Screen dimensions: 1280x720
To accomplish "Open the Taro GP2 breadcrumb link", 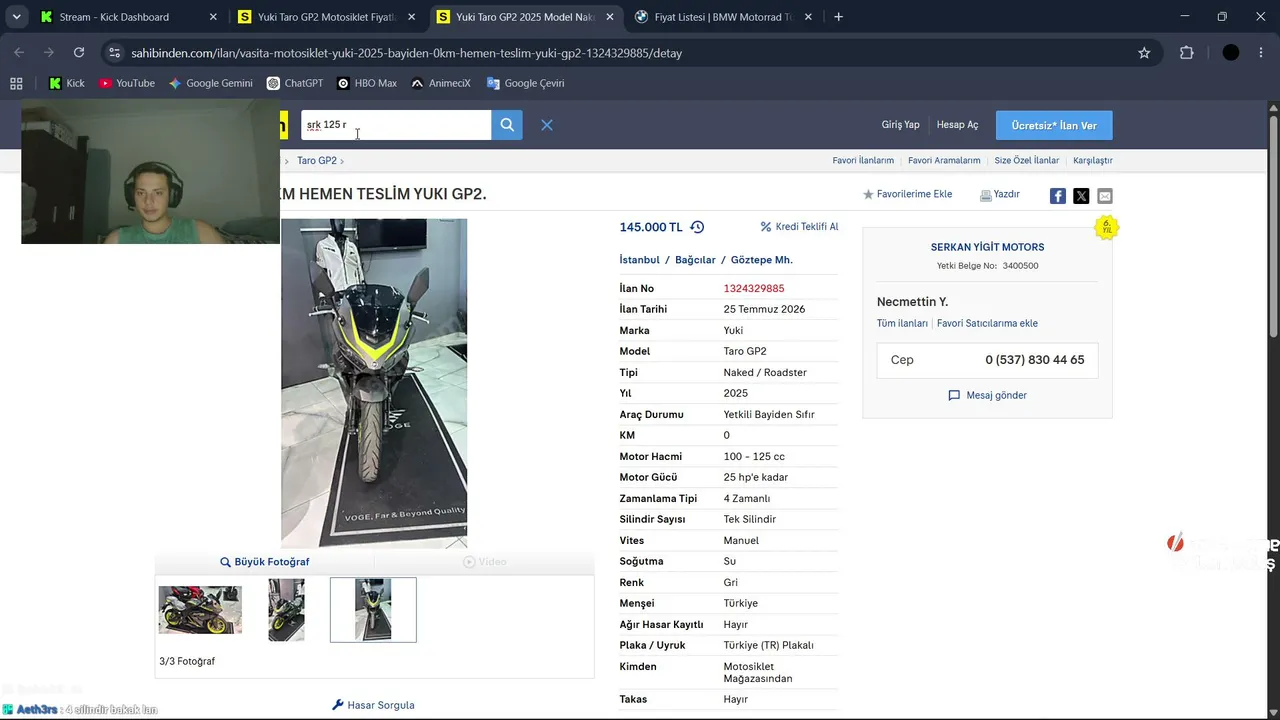I will (317, 161).
